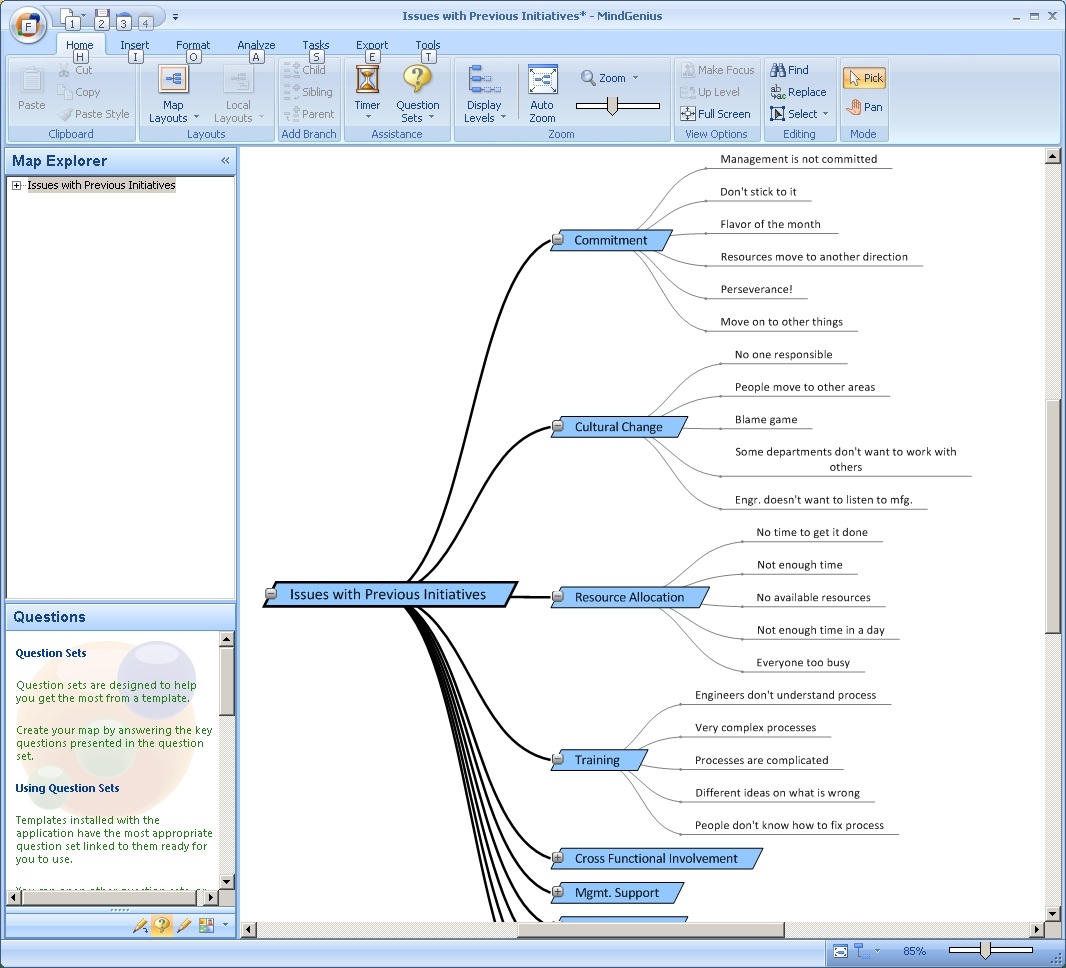1066x968 pixels.
Task: Select 'Processes are complicated' branch text
Action: [x=761, y=760]
